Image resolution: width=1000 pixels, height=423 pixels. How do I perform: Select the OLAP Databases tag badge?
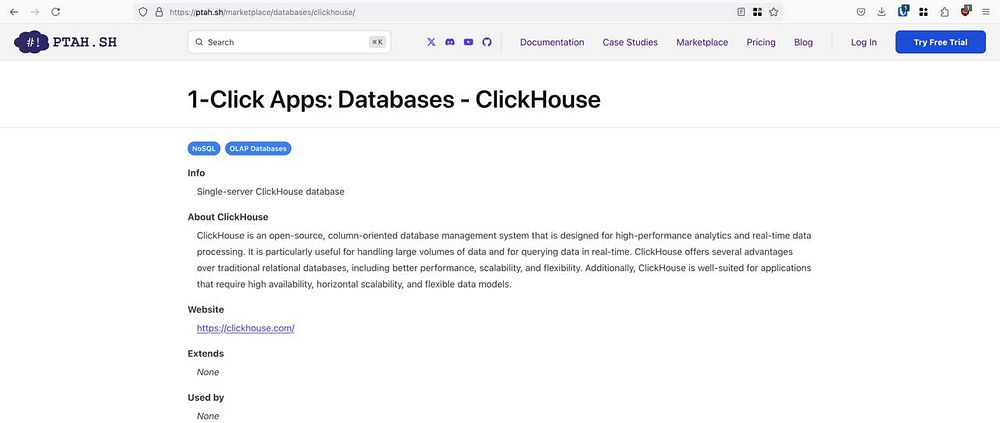click(258, 149)
